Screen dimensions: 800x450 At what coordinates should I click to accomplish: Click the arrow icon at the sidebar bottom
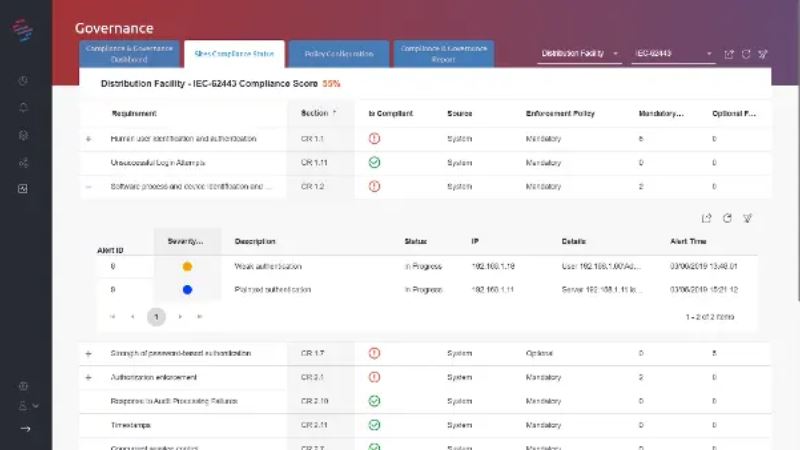click(25, 429)
